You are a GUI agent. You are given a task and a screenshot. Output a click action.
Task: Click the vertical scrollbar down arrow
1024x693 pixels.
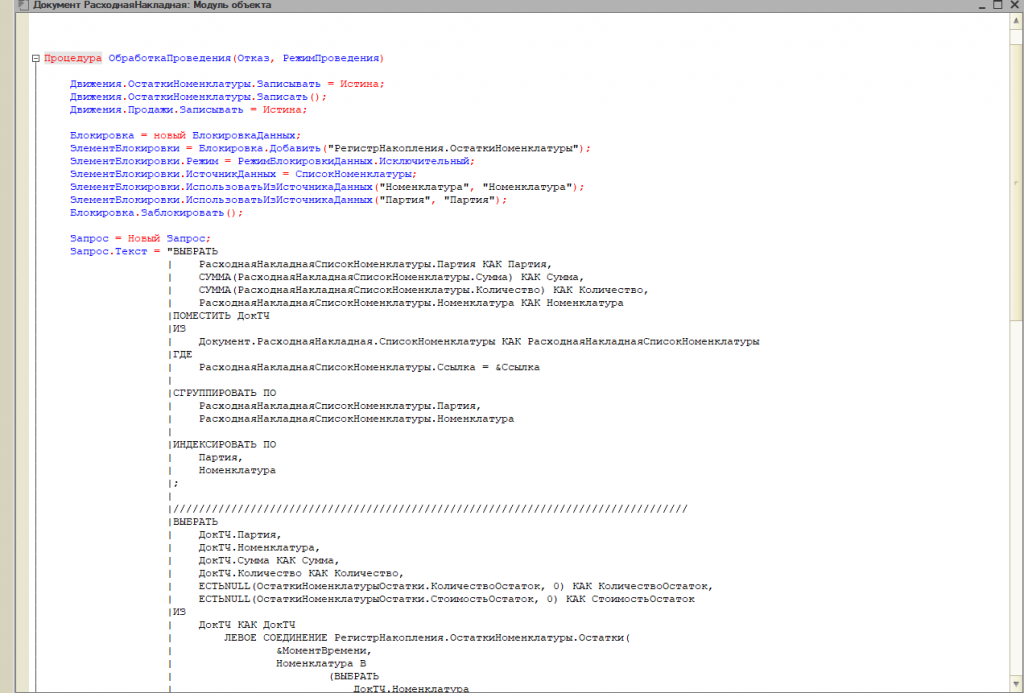(x=1017, y=686)
